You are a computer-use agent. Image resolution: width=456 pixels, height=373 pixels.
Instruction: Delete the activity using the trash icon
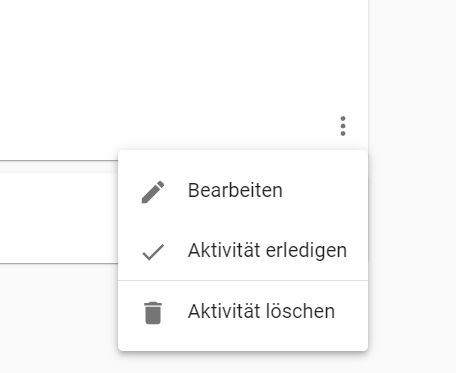(153, 313)
